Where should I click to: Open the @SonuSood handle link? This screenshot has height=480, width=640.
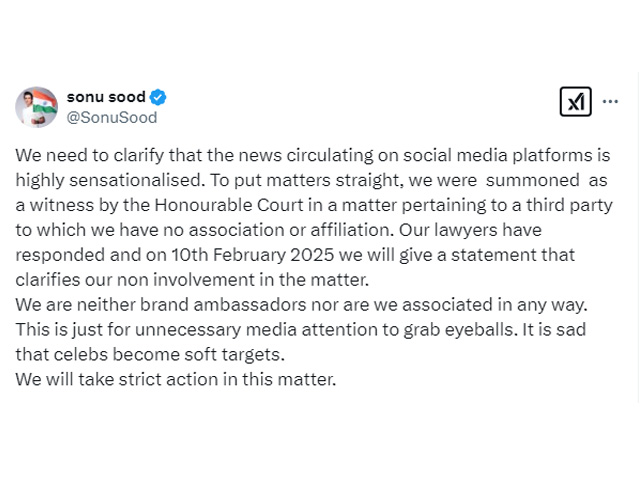point(112,118)
